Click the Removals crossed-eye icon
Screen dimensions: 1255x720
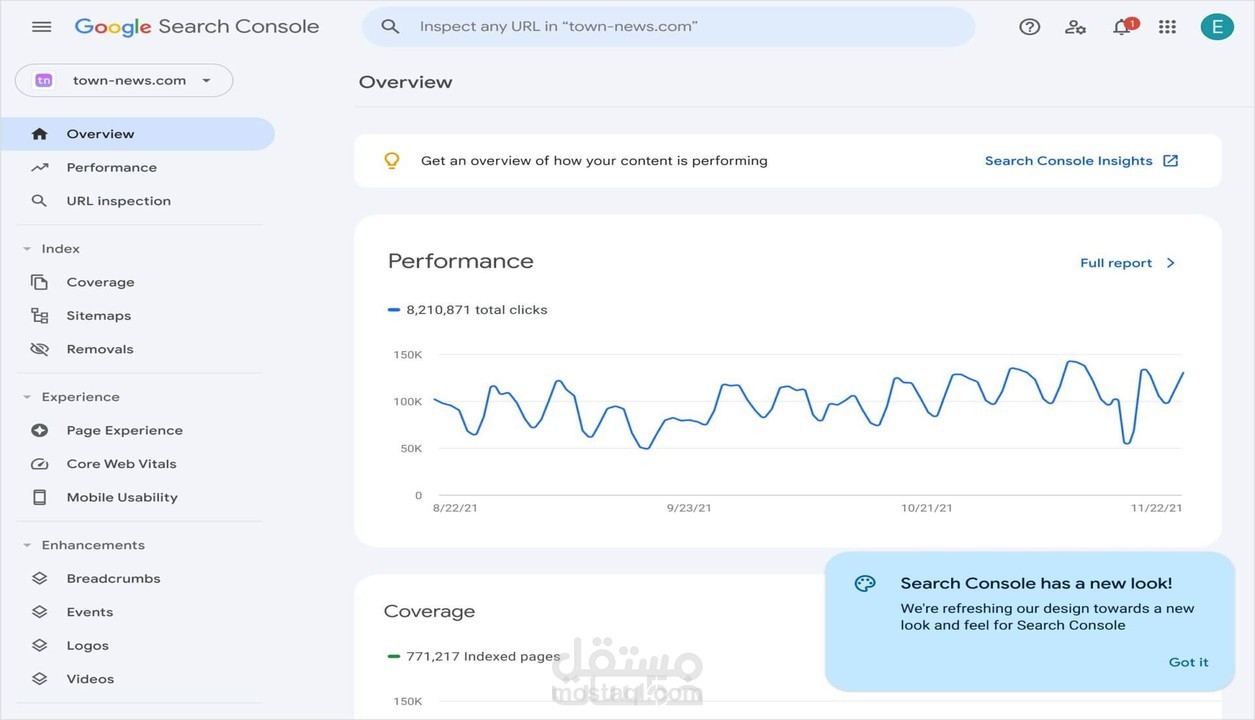[x=40, y=349]
